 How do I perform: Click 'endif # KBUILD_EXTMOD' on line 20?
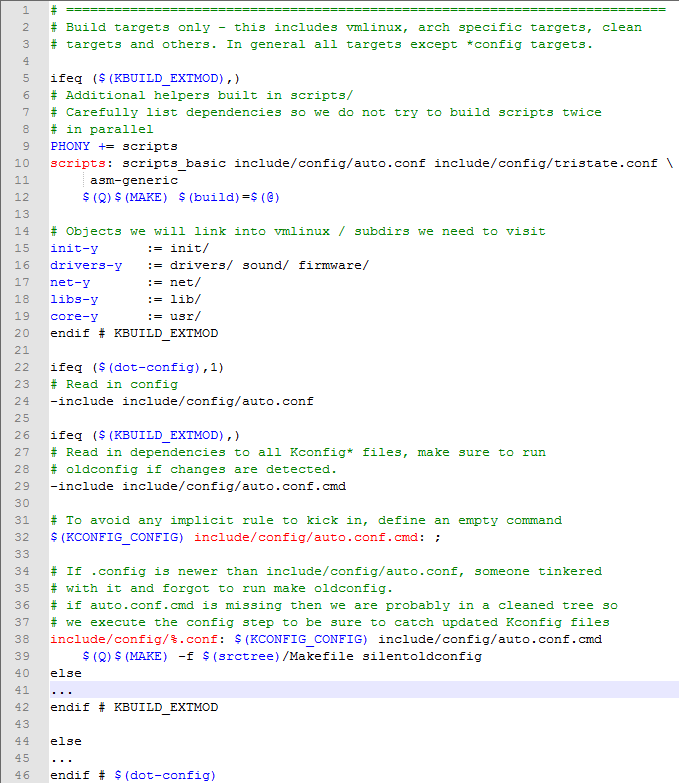tap(134, 333)
